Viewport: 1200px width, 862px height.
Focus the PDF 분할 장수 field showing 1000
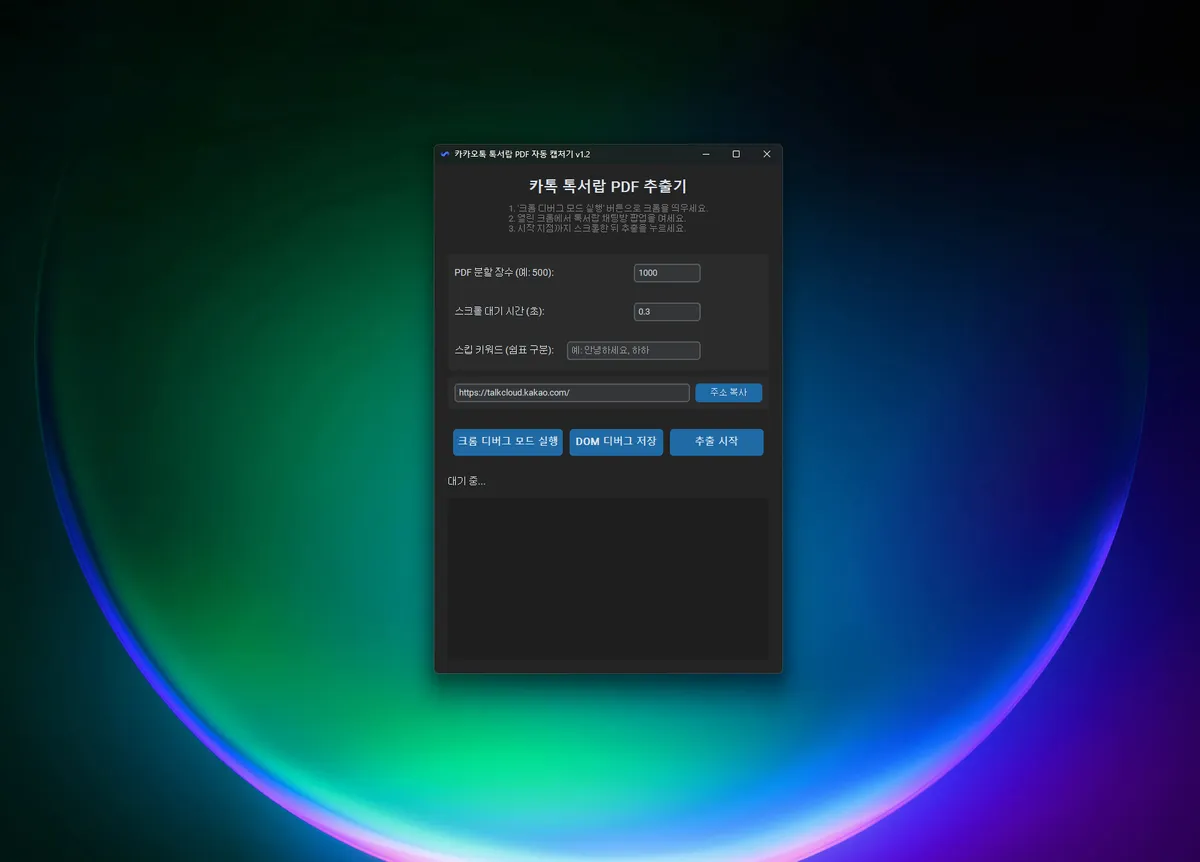point(667,273)
